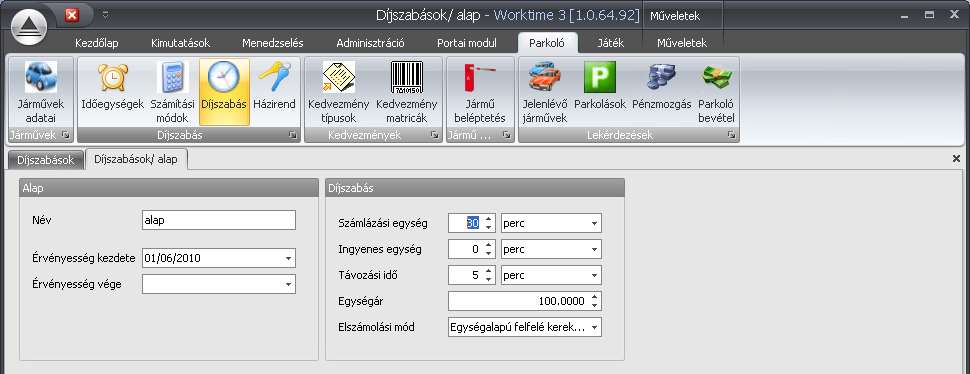Viewport: 970px width, 374px height.
Task: Switch to the Adminisztráció ribbon tab
Action: pos(371,43)
